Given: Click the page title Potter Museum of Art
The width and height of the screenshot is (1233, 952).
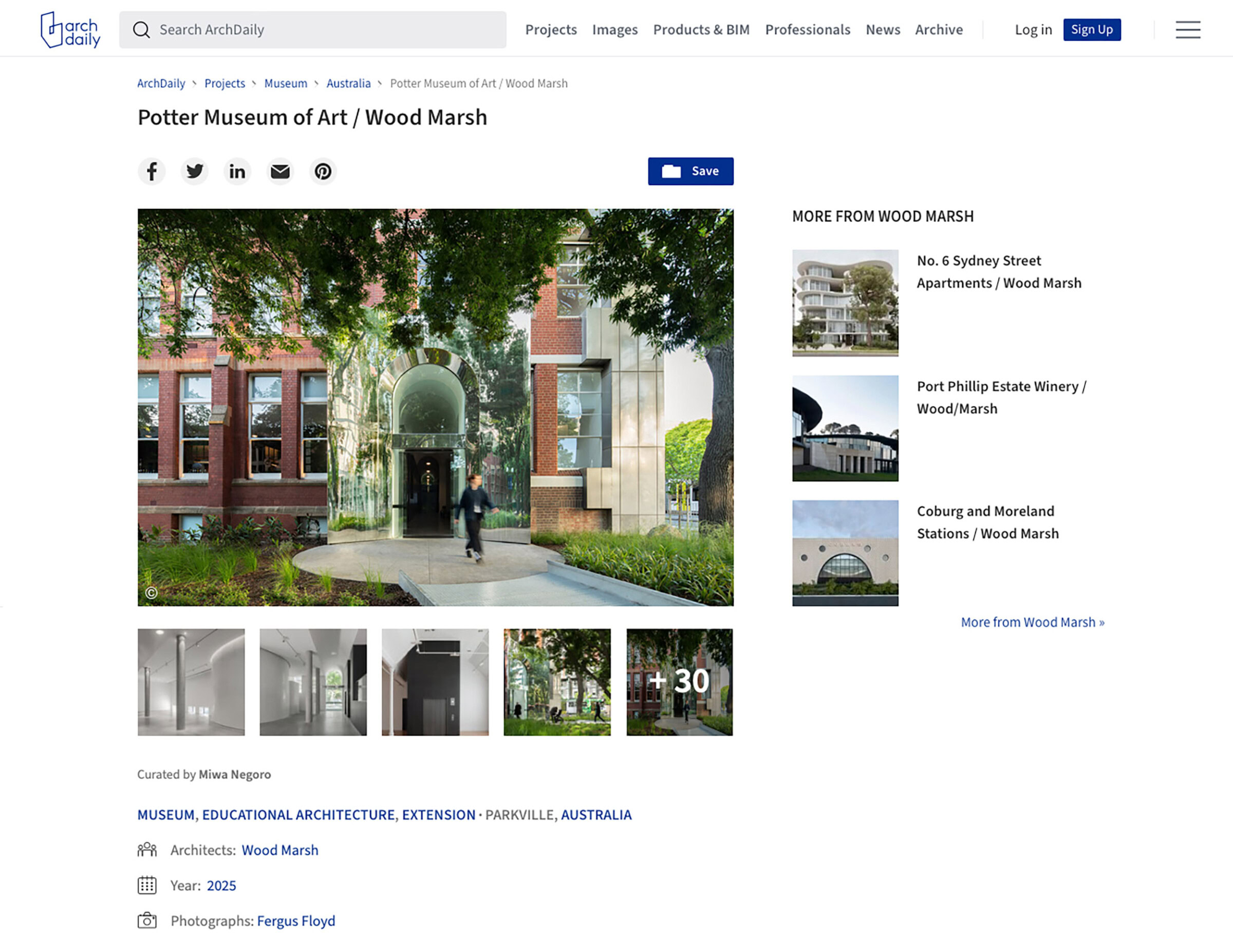Looking at the screenshot, I should [x=312, y=118].
